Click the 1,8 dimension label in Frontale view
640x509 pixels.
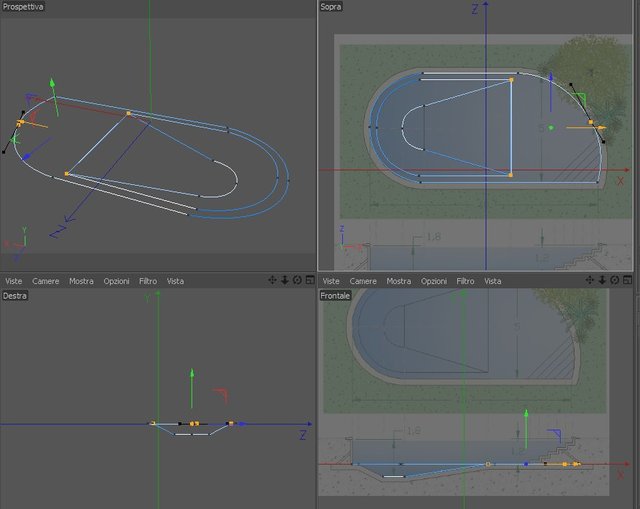(x=413, y=431)
